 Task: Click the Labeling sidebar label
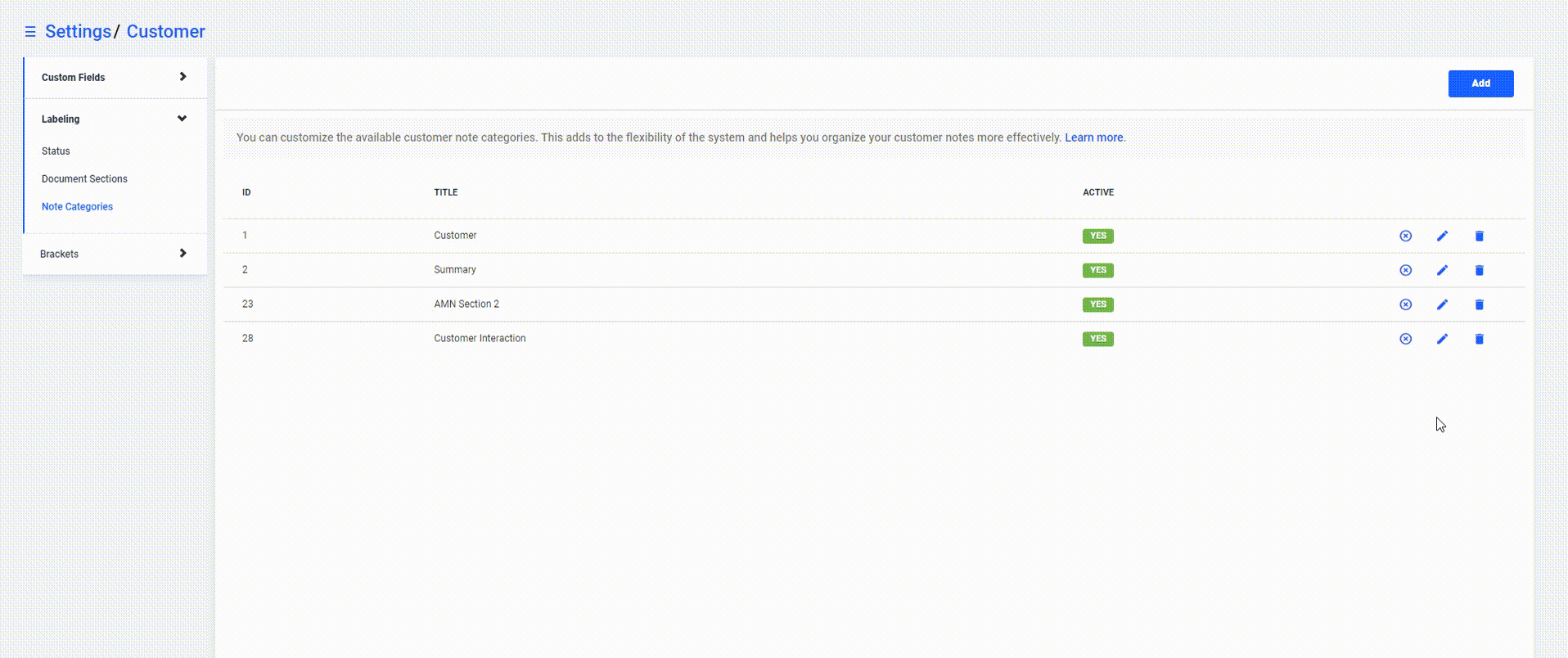tap(61, 119)
